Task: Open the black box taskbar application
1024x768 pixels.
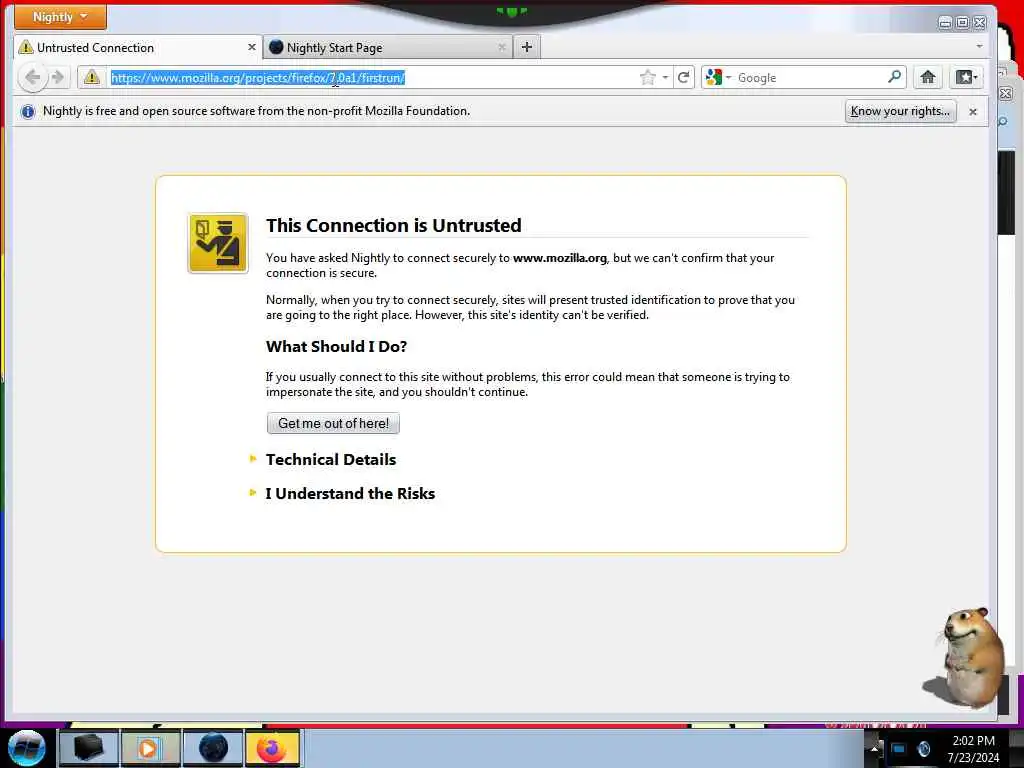Action: [x=89, y=748]
